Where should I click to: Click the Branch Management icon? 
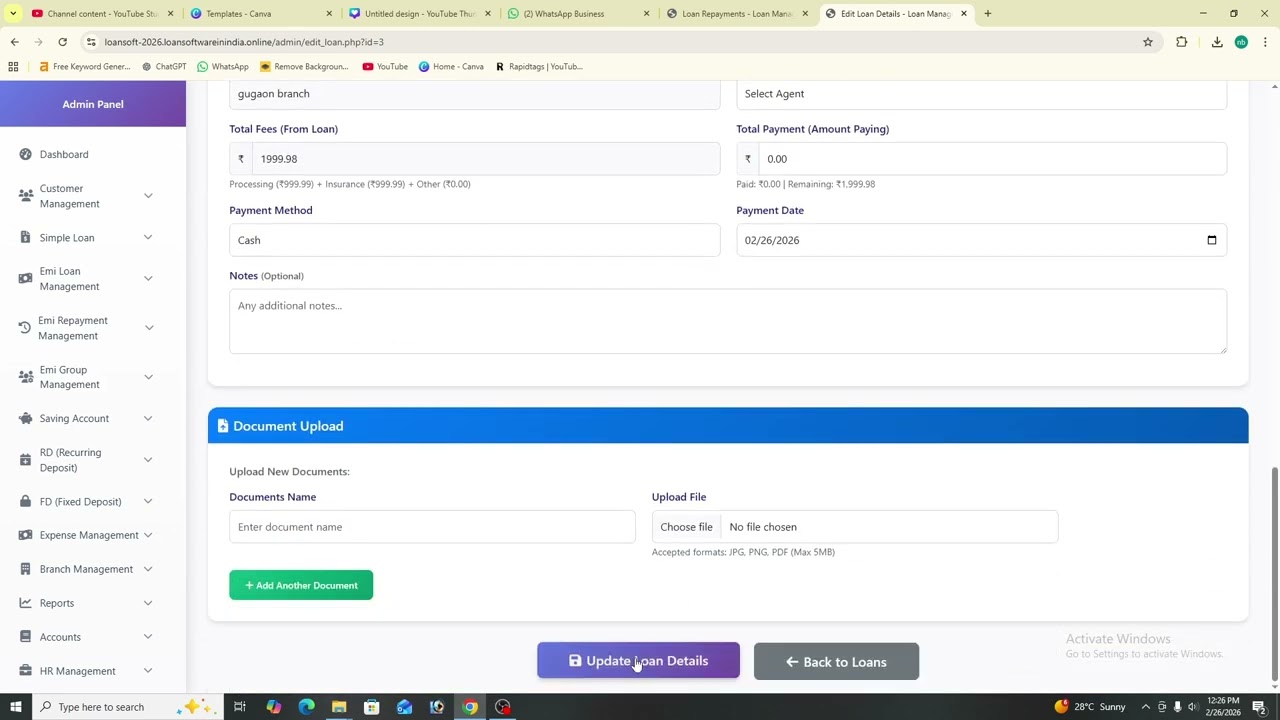tap(25, 569)
